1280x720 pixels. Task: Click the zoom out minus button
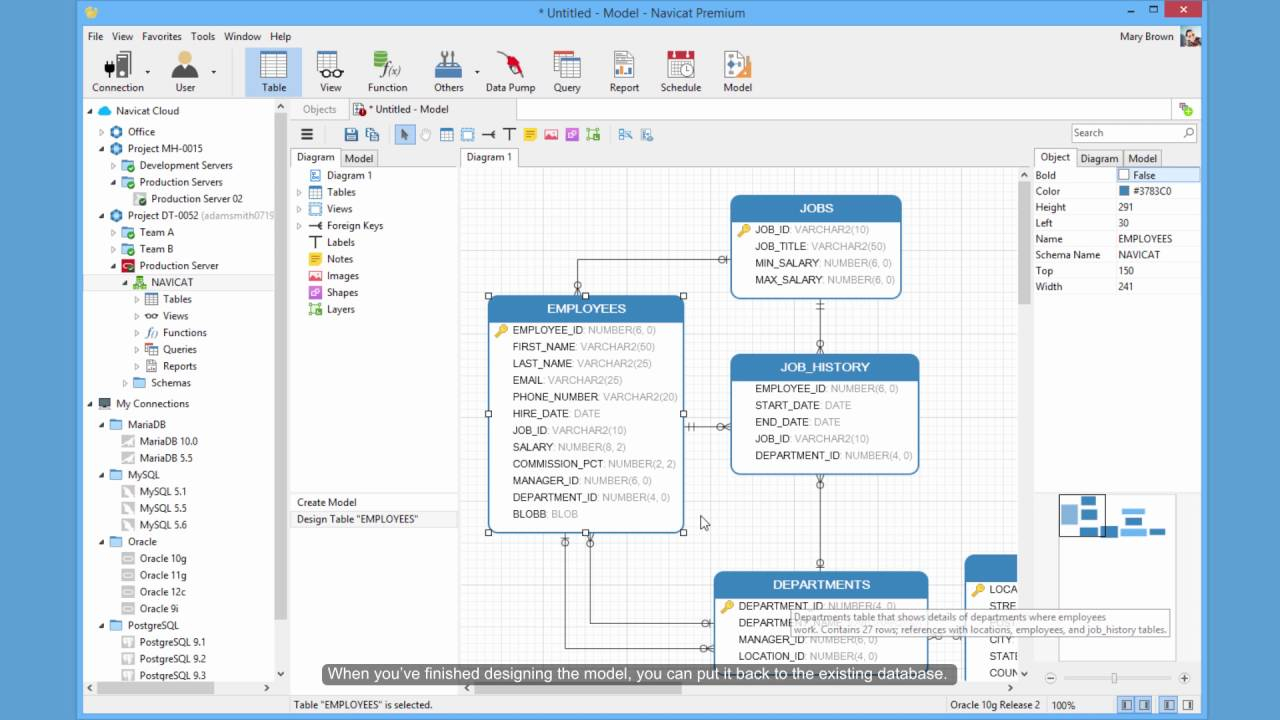click(1050, 678)
